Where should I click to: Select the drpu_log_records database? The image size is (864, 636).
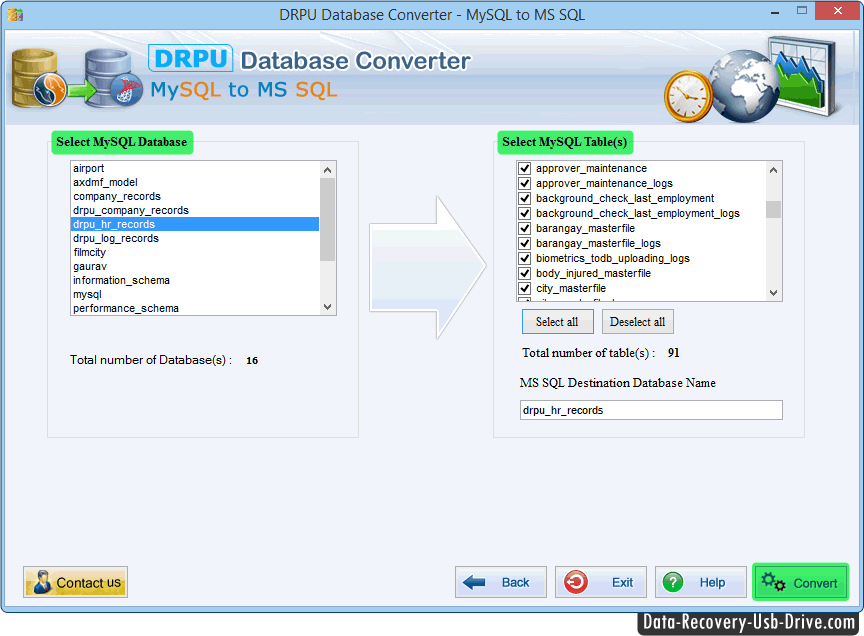(x=195, y=238)
